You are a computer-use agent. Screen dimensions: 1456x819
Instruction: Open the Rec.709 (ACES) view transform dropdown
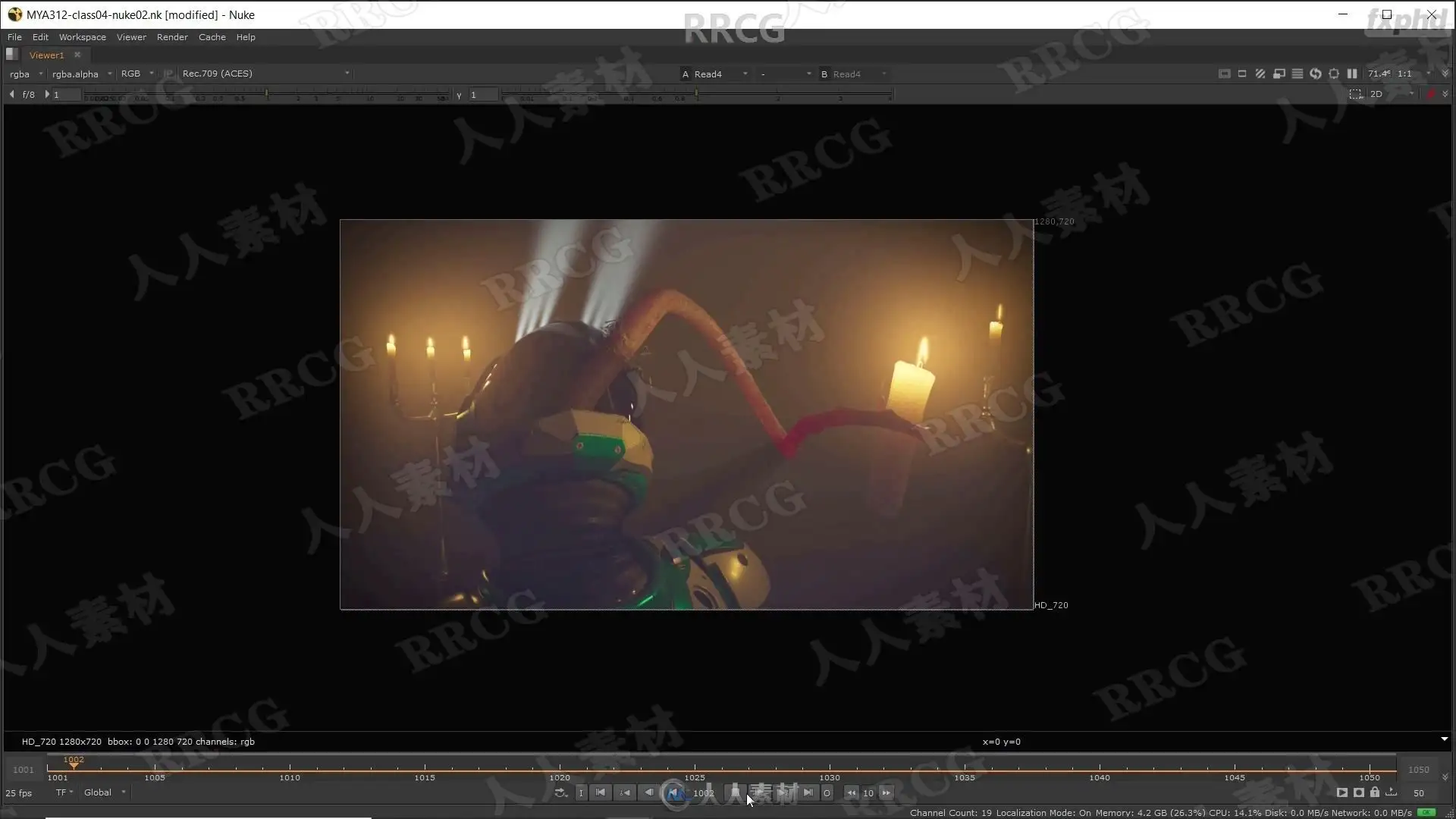[265, 74]
